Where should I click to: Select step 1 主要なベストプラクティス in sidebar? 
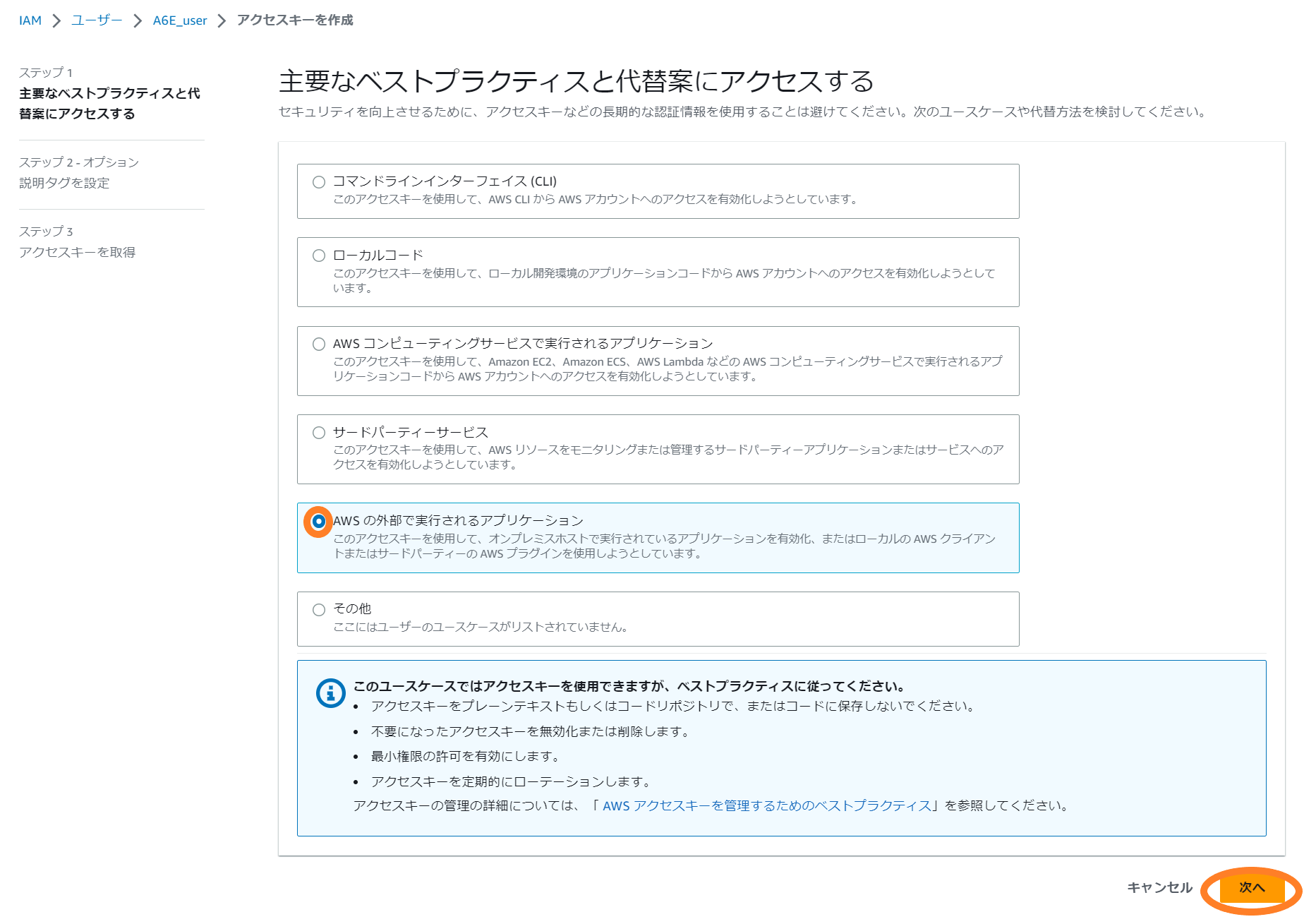point(109,103)
